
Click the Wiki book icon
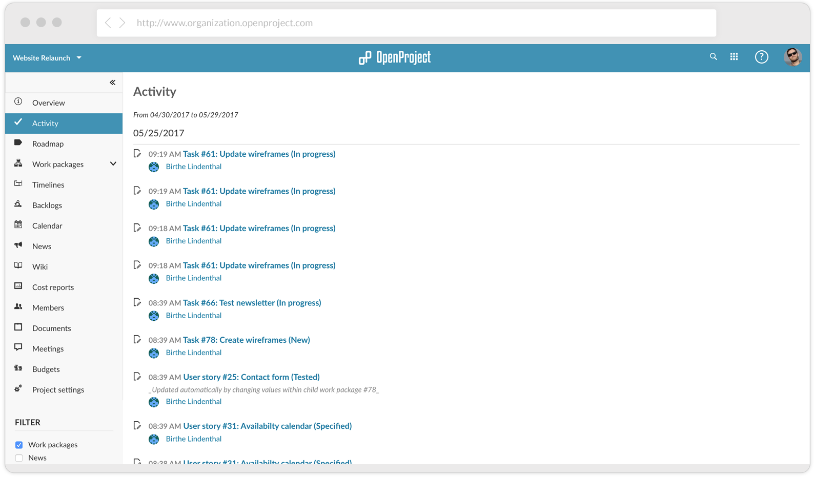pyautogui.click(x=18, y=266)
